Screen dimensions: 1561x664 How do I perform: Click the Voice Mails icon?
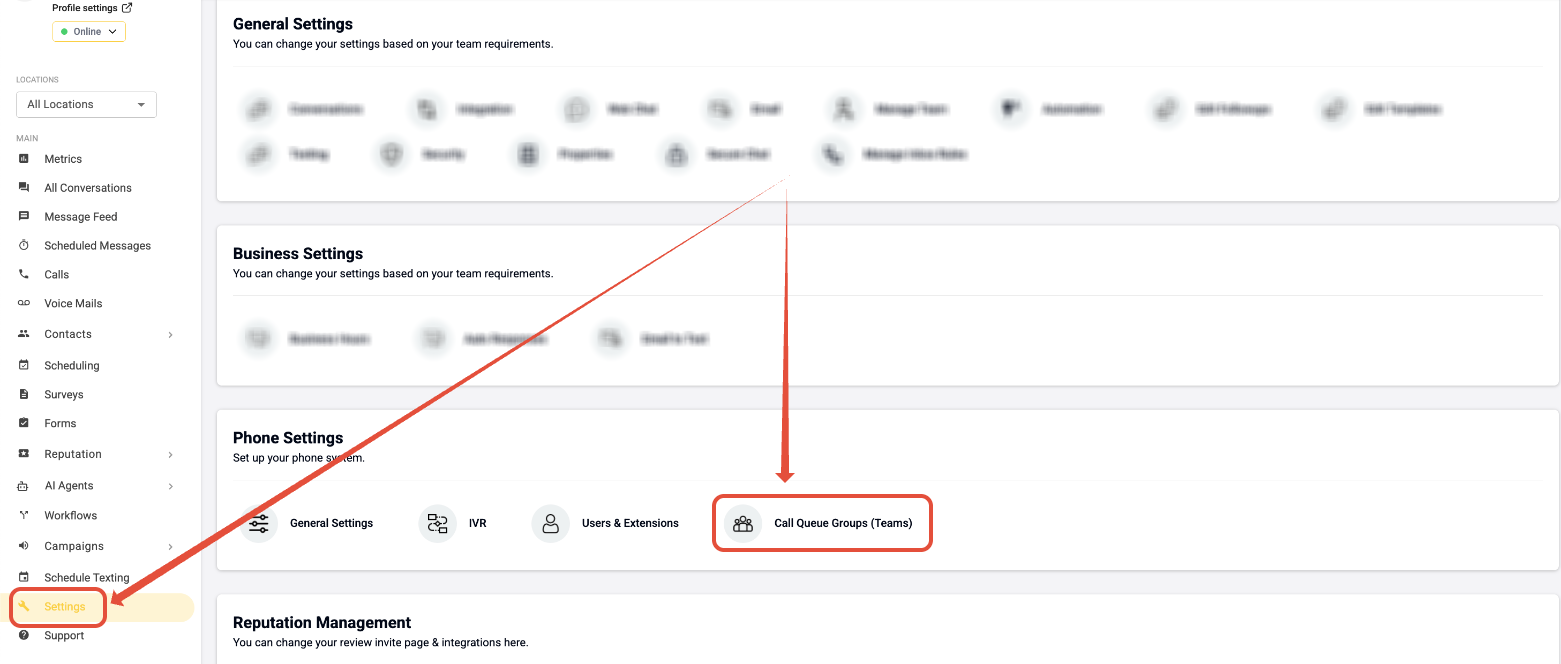(24, 303)
